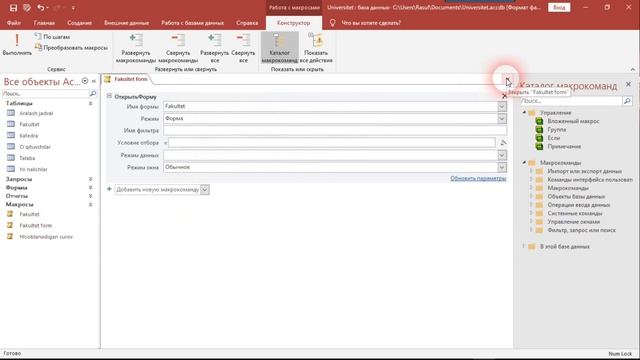
Task: Collapse the ribbon with the chevron
Action: tap(633, 69)
